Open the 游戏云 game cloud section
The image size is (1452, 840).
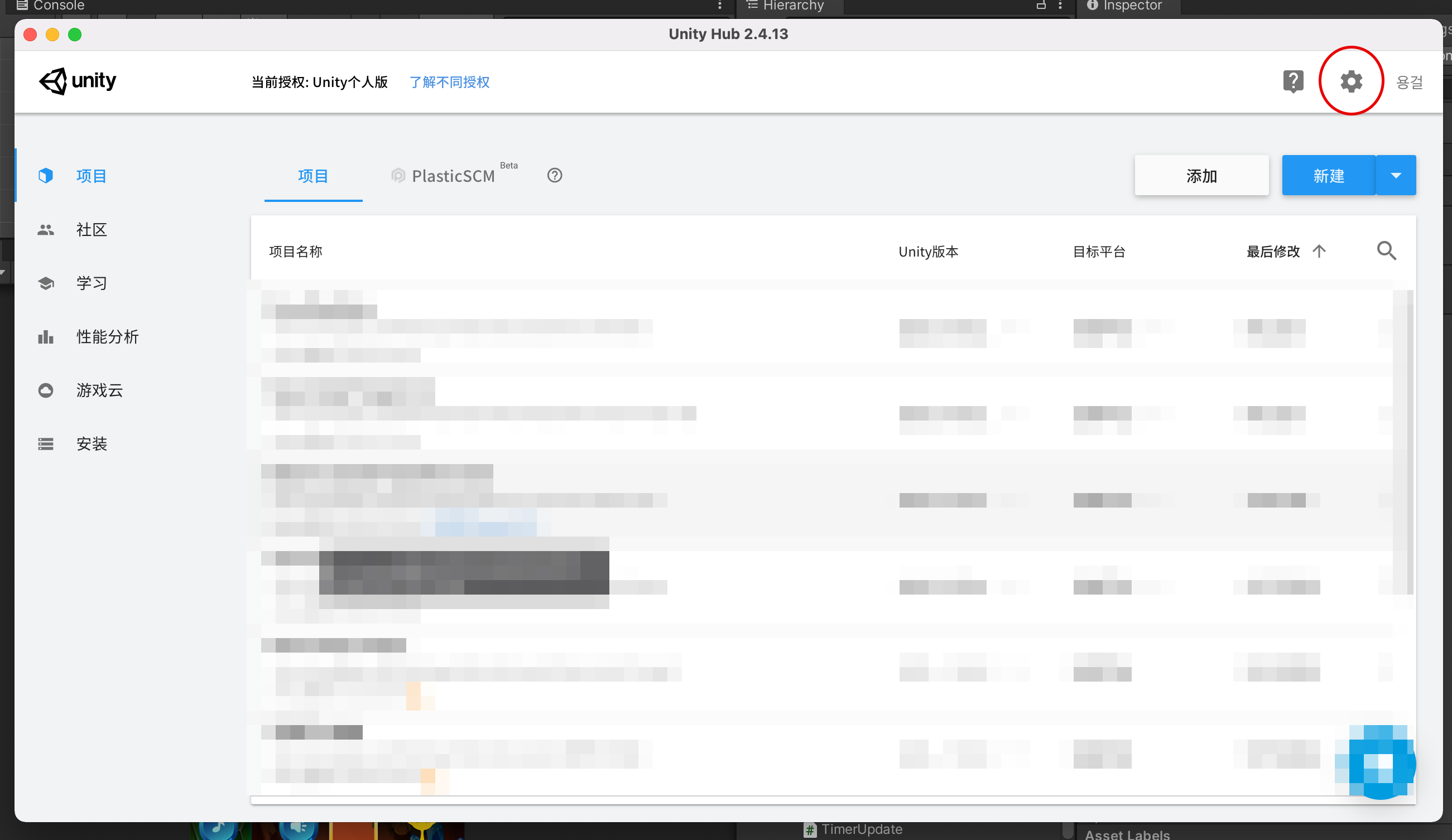[99, 390]
